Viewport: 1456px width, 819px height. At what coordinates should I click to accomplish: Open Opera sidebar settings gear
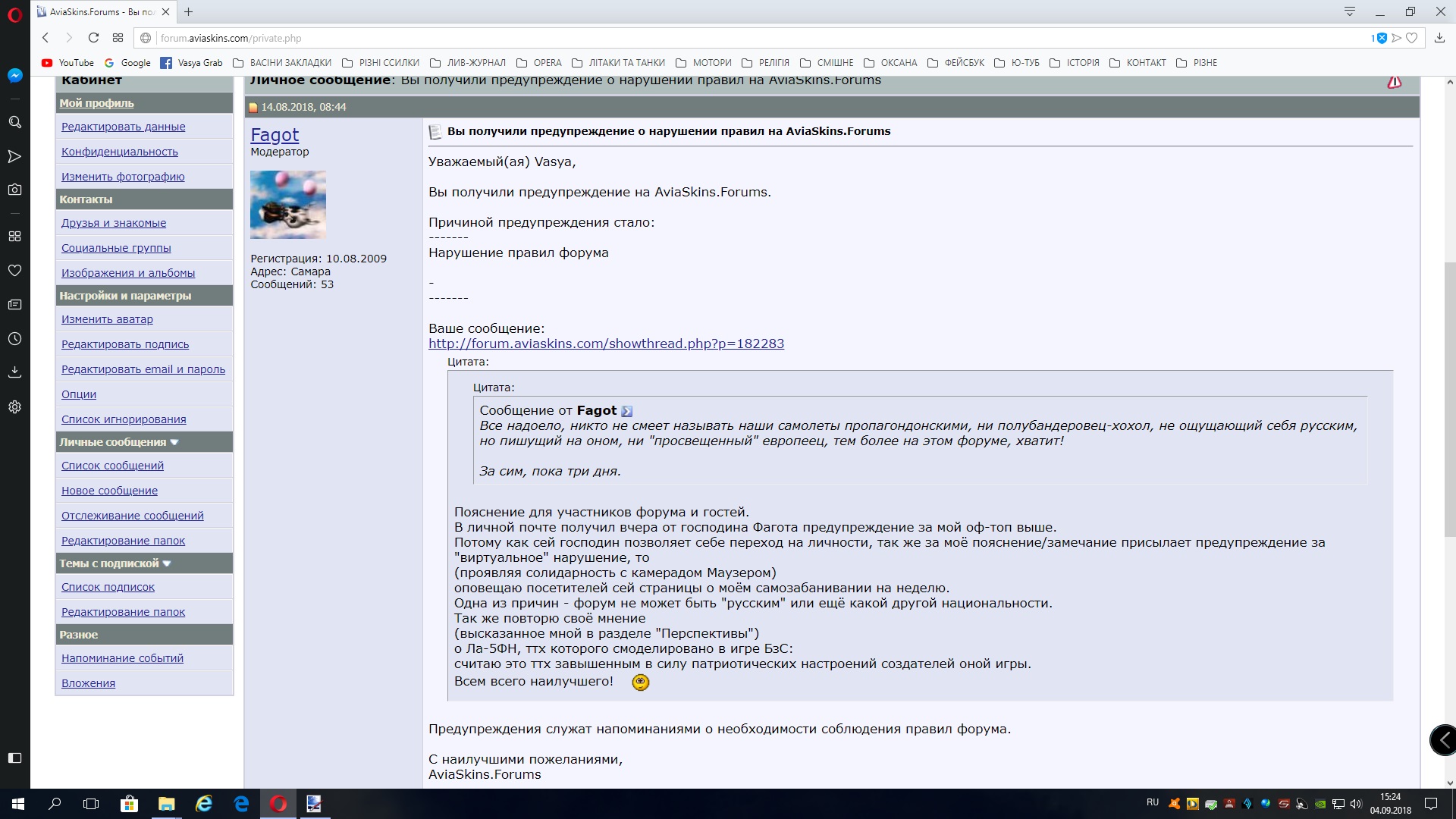tap(14, 407)
